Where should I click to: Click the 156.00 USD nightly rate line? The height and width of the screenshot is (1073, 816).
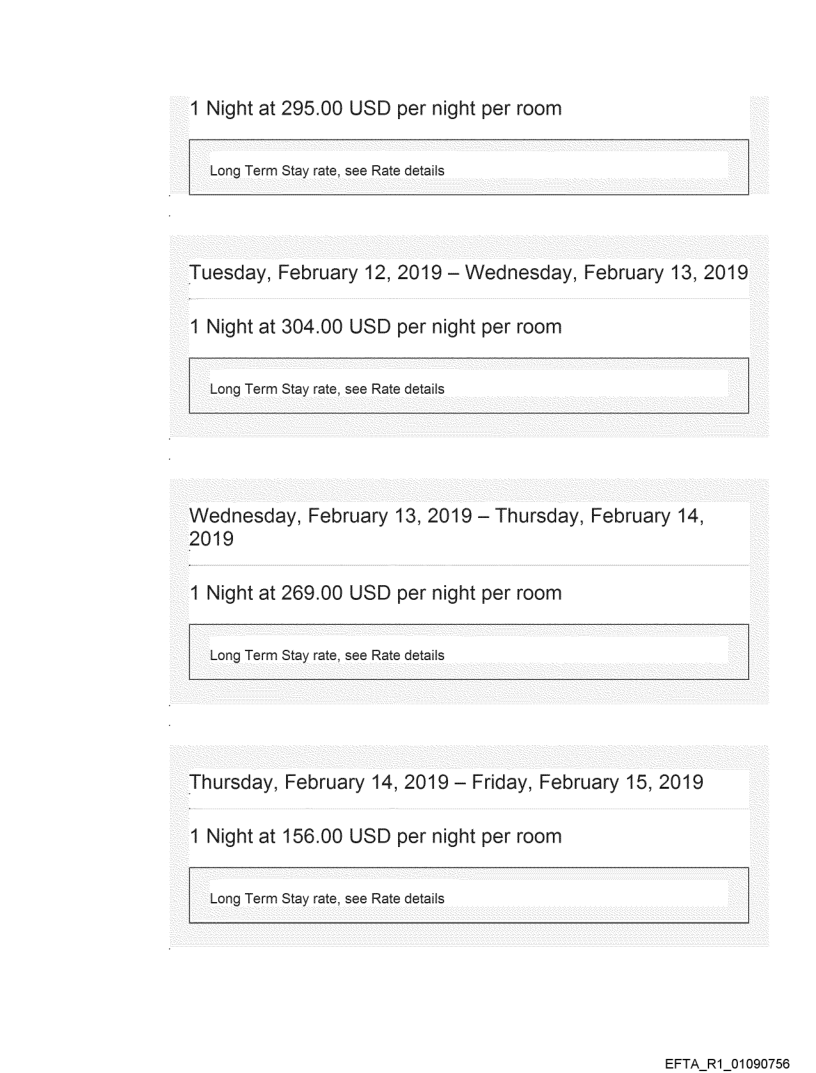click(x=375, y=836)
